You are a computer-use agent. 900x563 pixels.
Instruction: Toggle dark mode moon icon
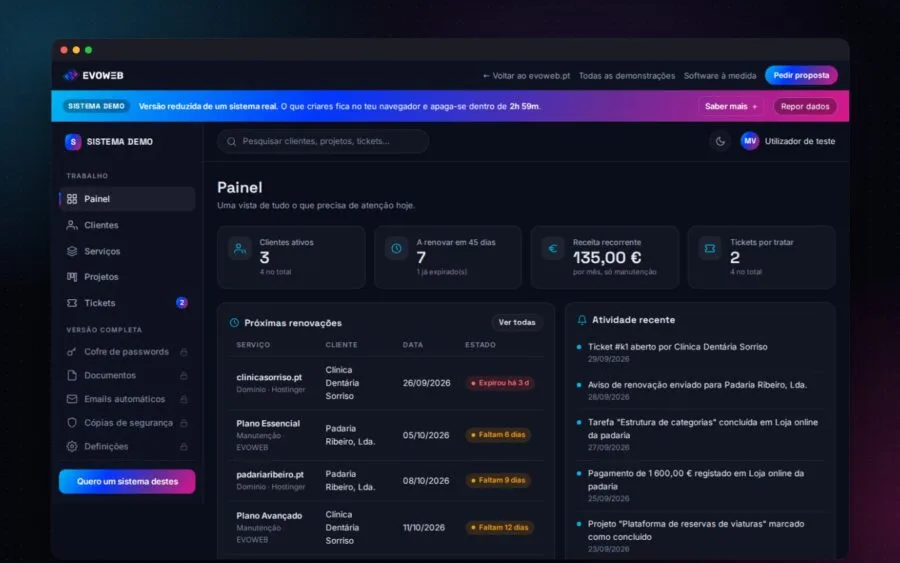pyautogui.click(x=720, y=141)
